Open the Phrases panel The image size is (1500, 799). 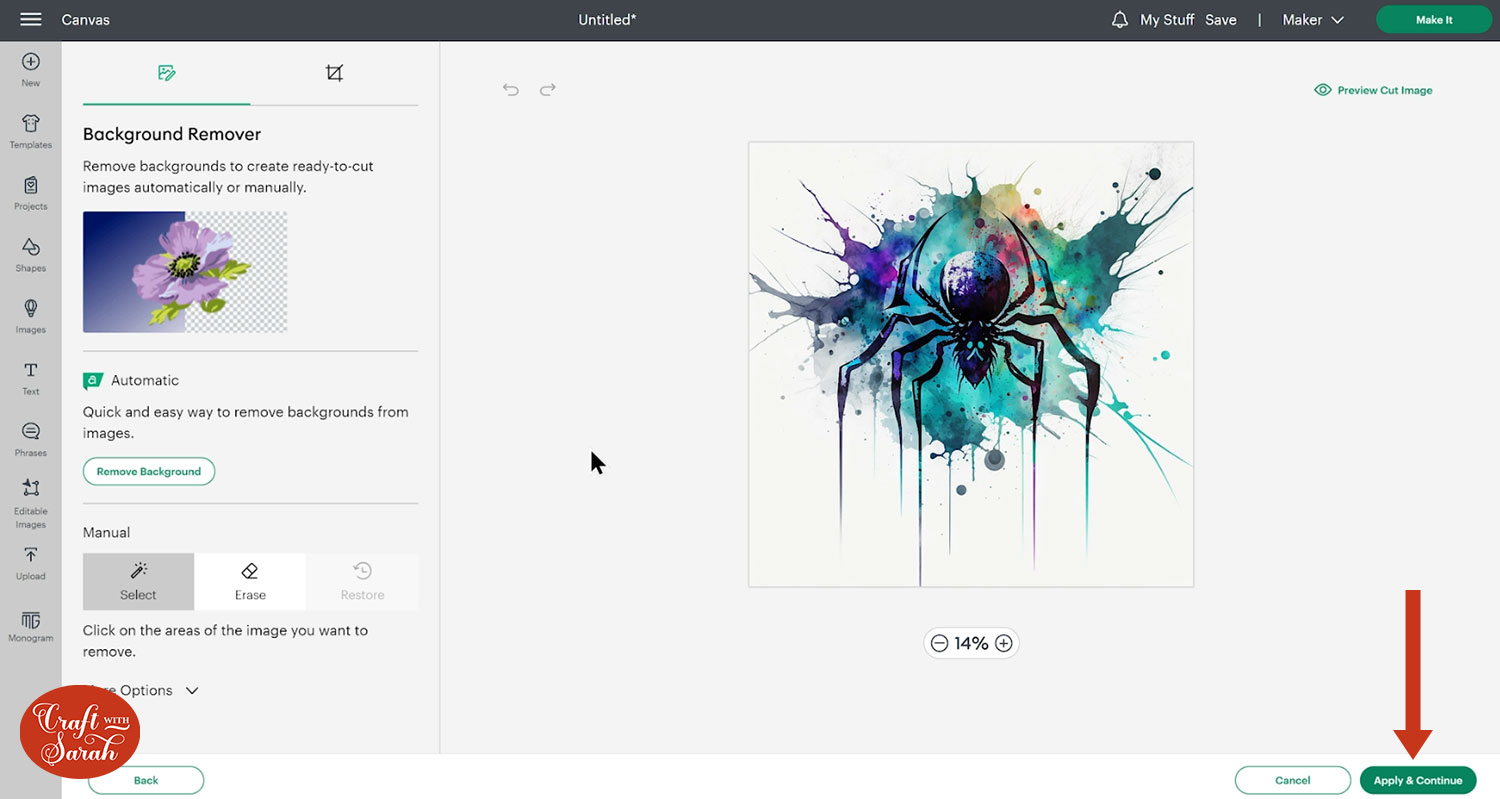(31, 440)
